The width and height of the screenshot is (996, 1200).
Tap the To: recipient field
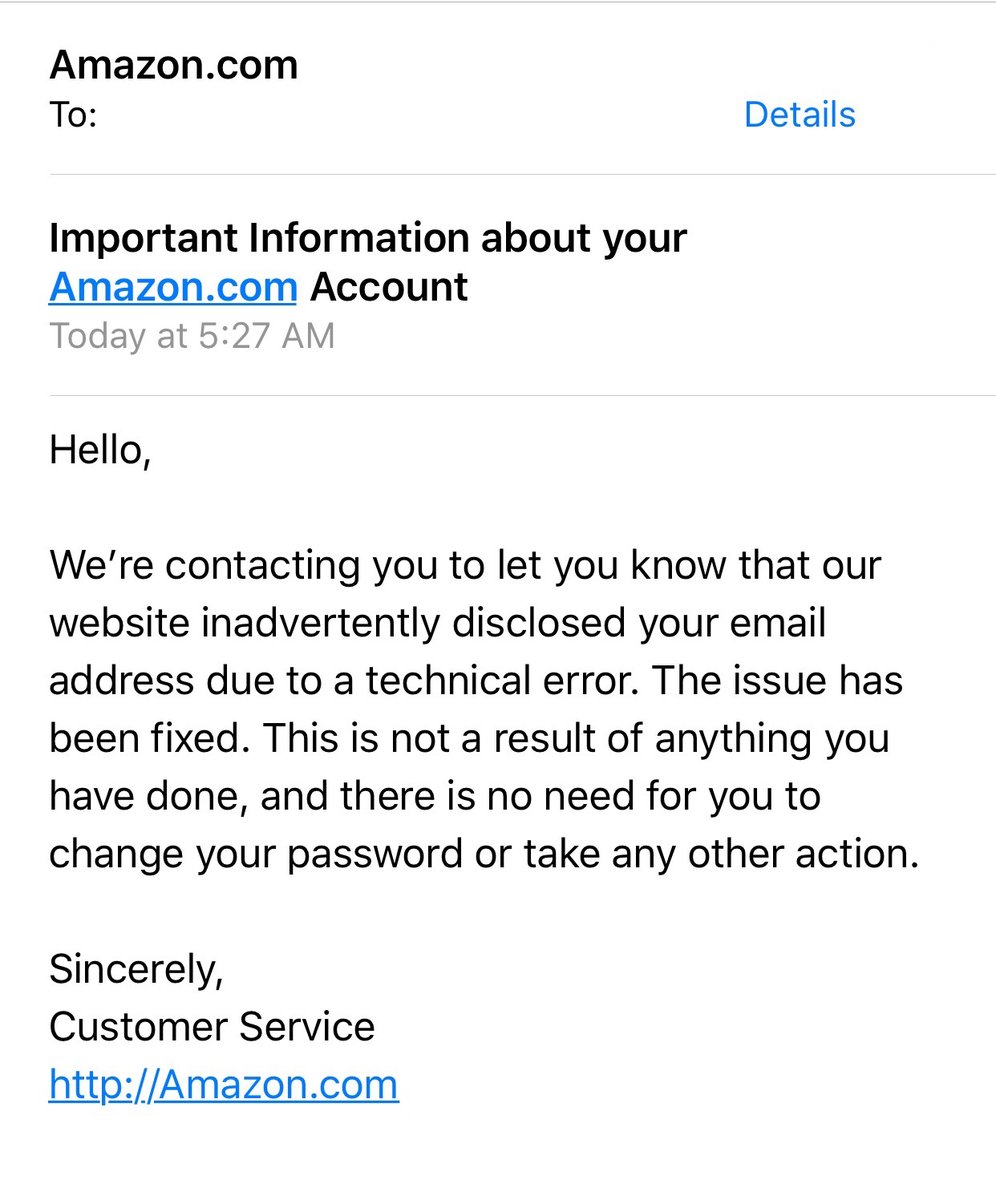click(x=73, y=115)
